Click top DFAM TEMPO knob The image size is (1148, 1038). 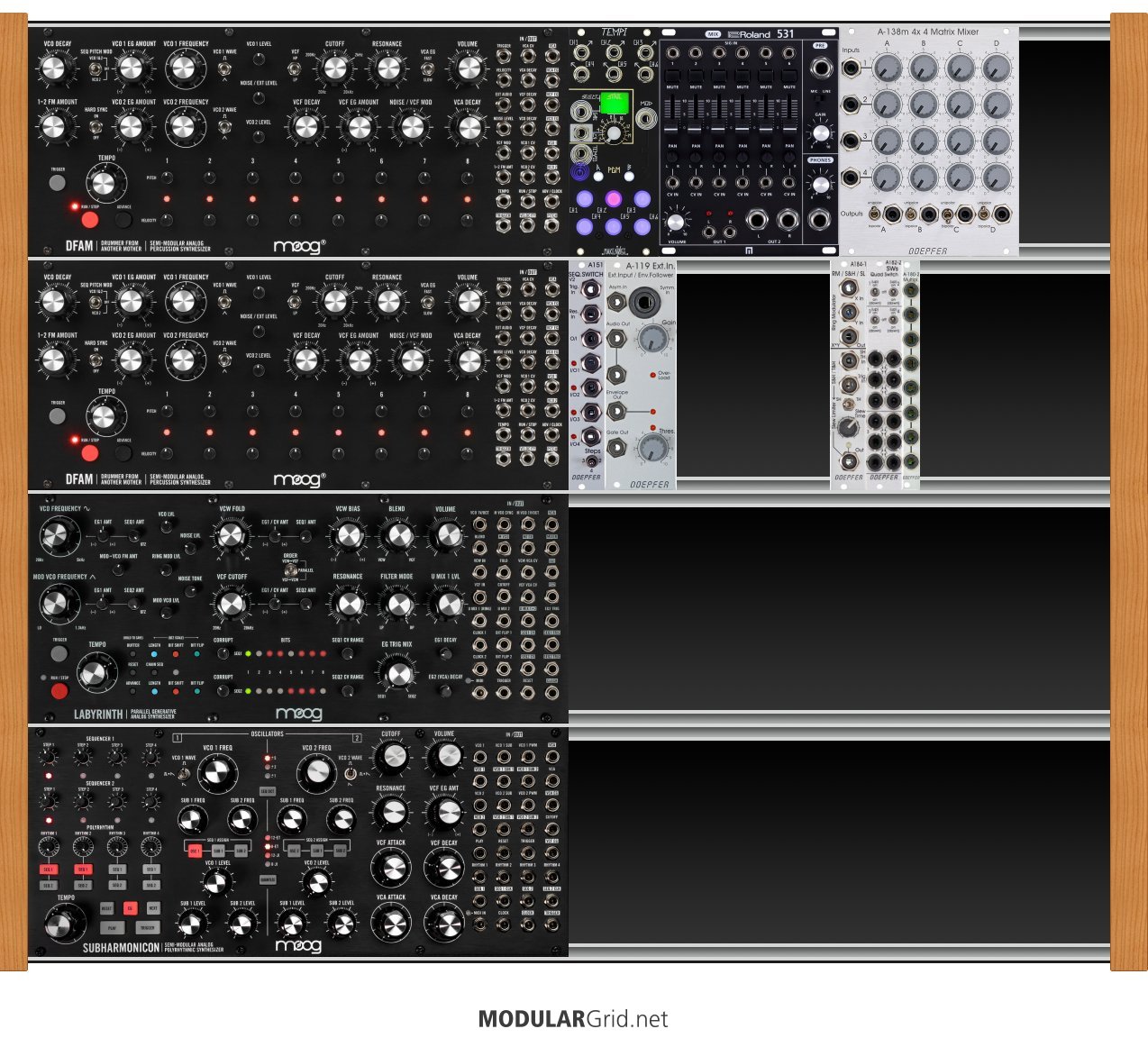click(105, 184)
